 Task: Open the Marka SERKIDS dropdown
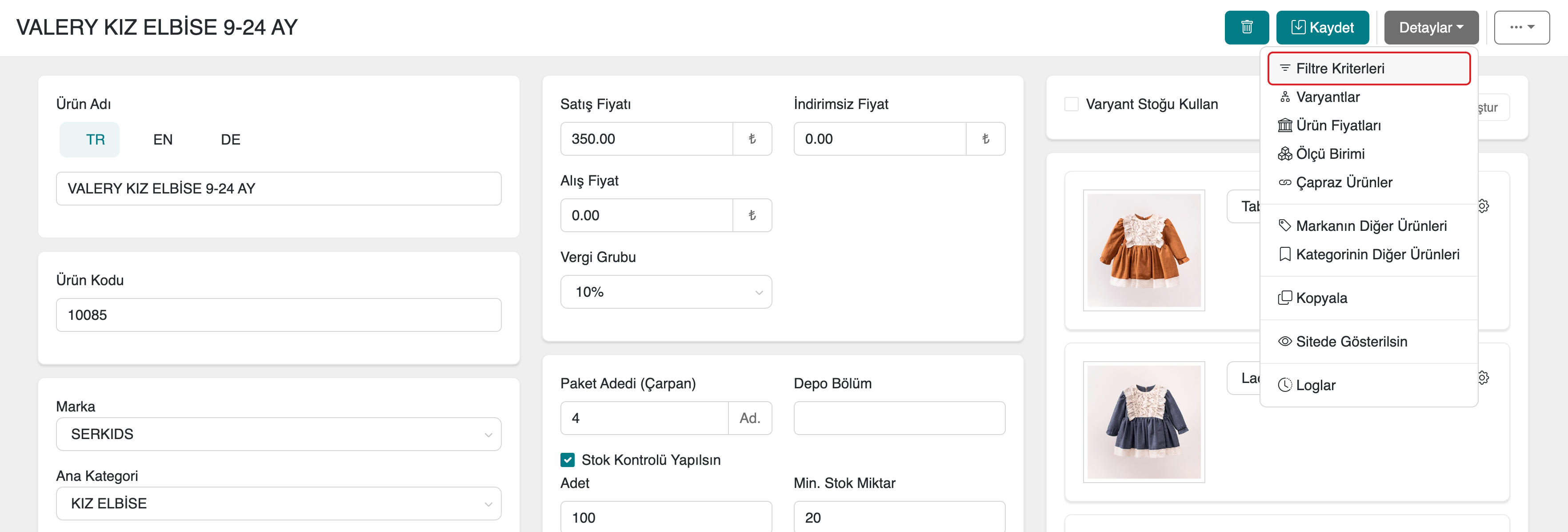point(278,435)
